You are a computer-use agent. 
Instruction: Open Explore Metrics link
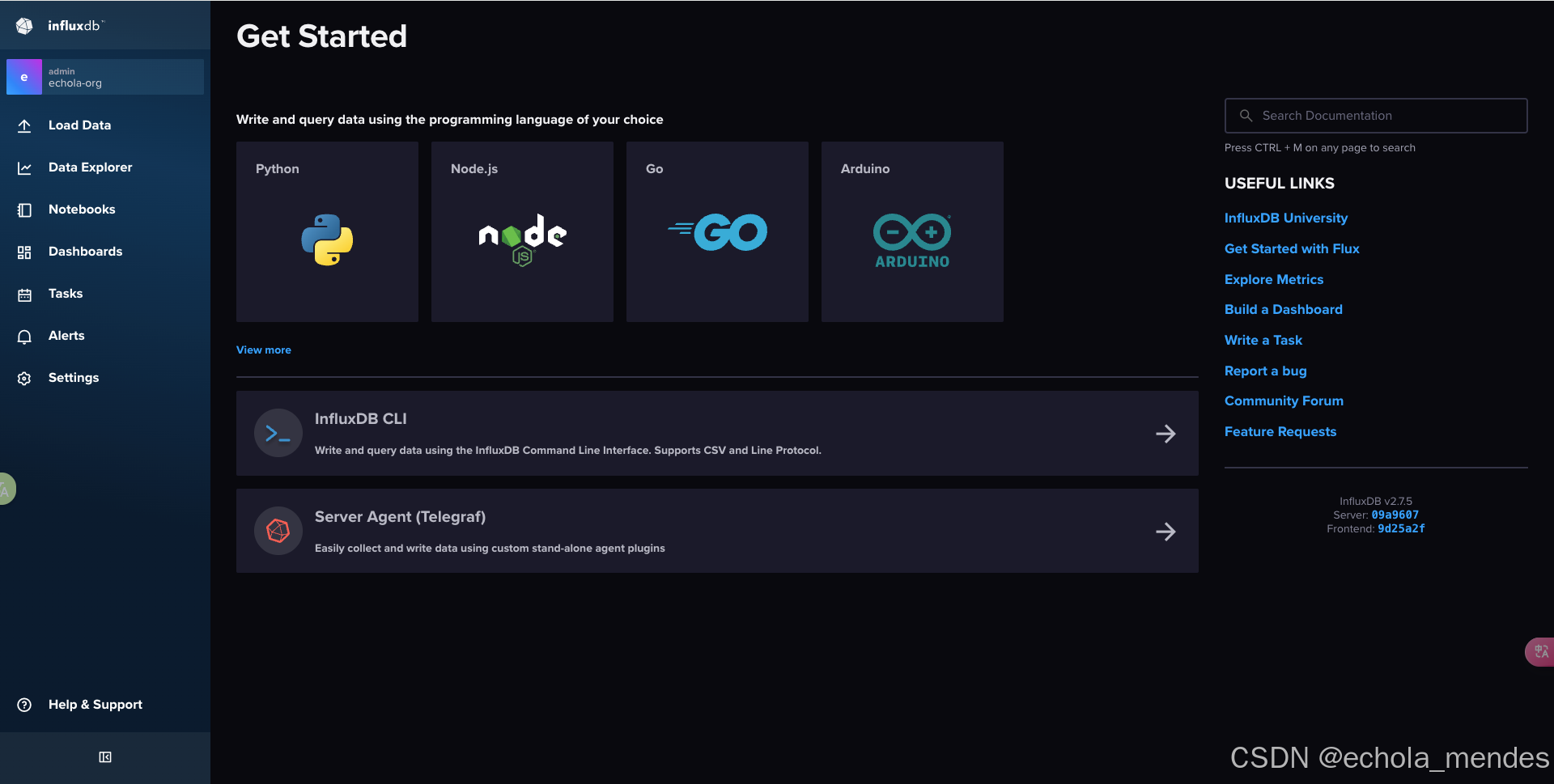[x=1274, y=280]
